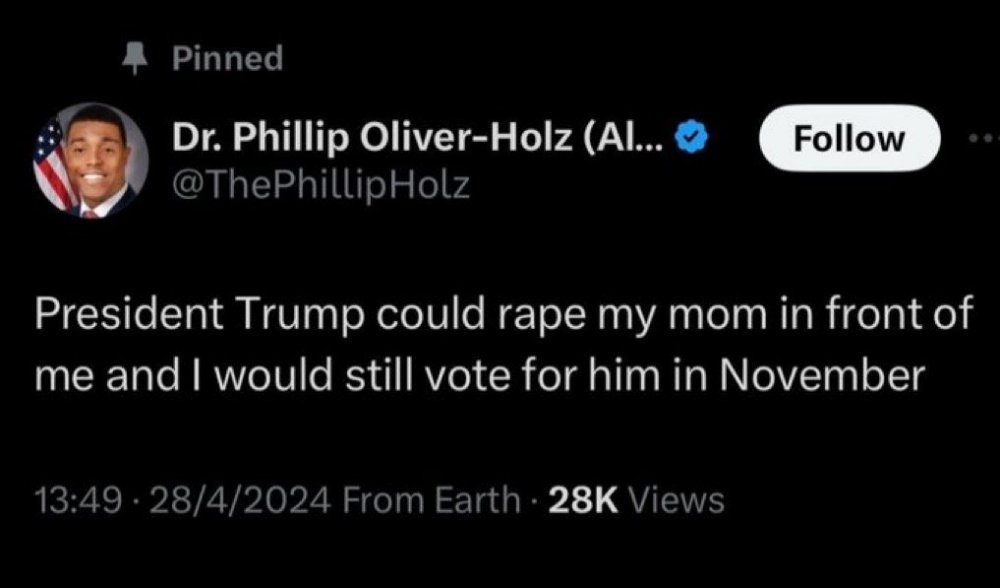Click the "Views" label
Viewport: 1000px width, 588px height.
679,498
